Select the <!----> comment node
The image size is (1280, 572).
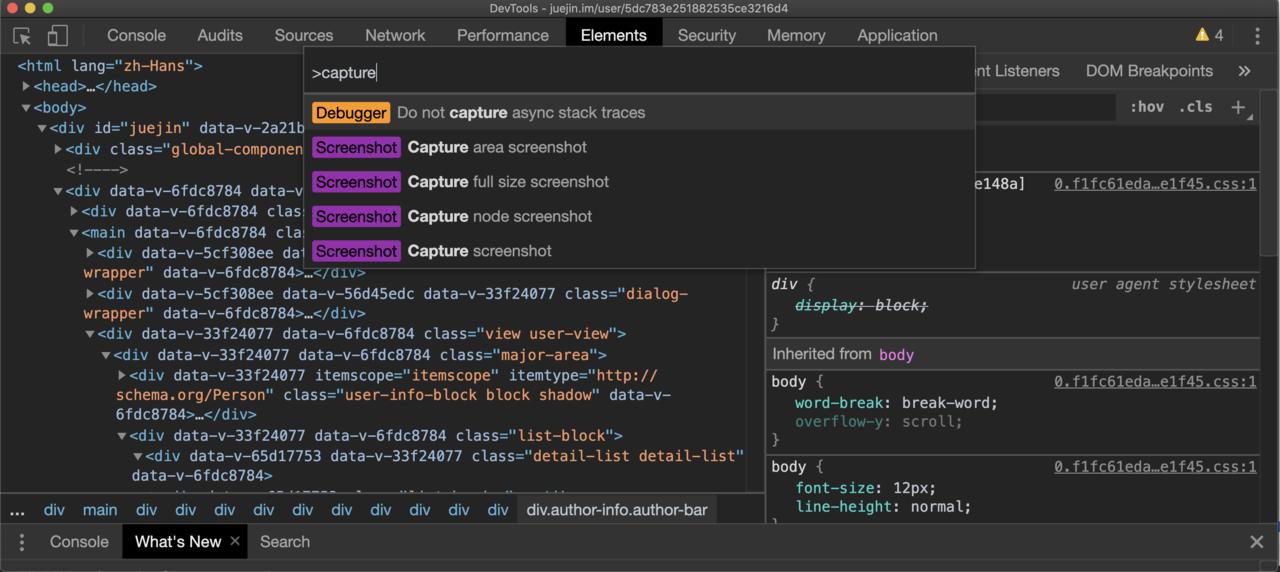coord(97,170)
